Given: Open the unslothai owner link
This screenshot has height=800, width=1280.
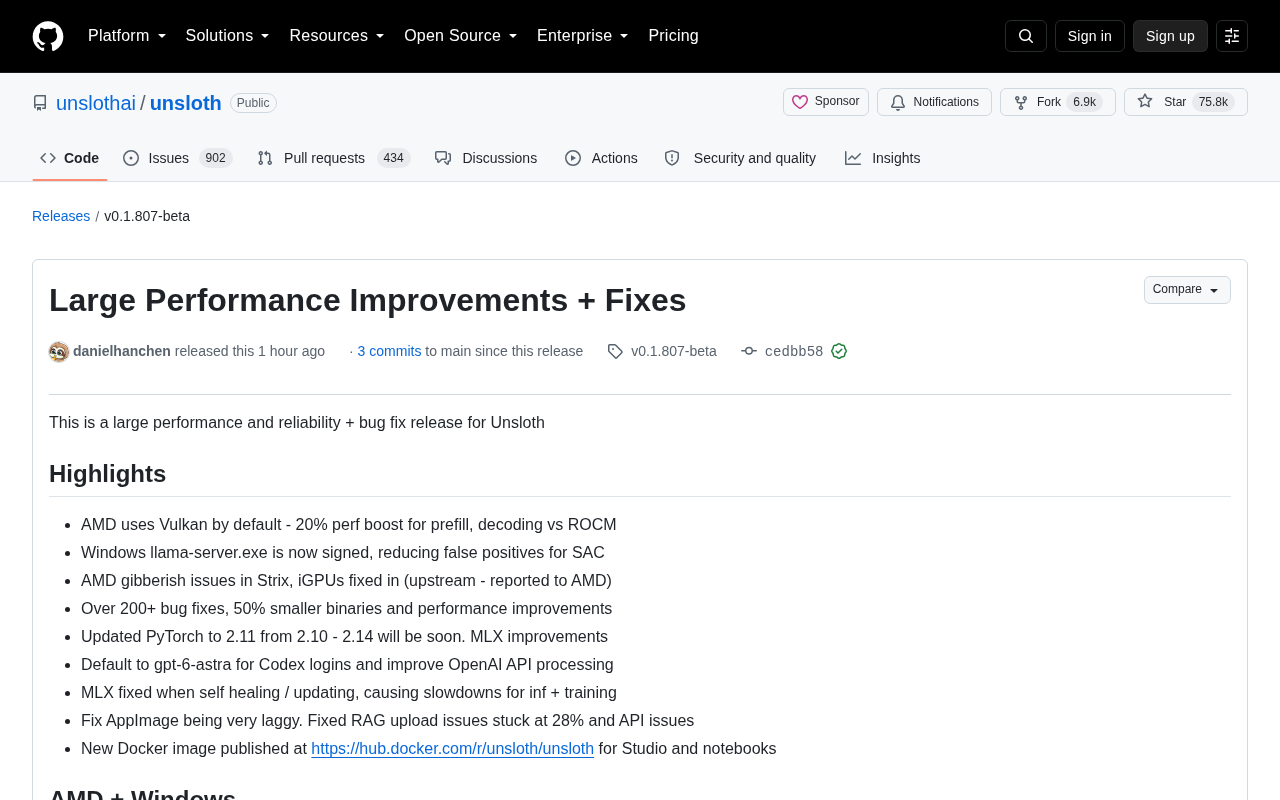Looking at the screenshot, I should click(96, 103).
